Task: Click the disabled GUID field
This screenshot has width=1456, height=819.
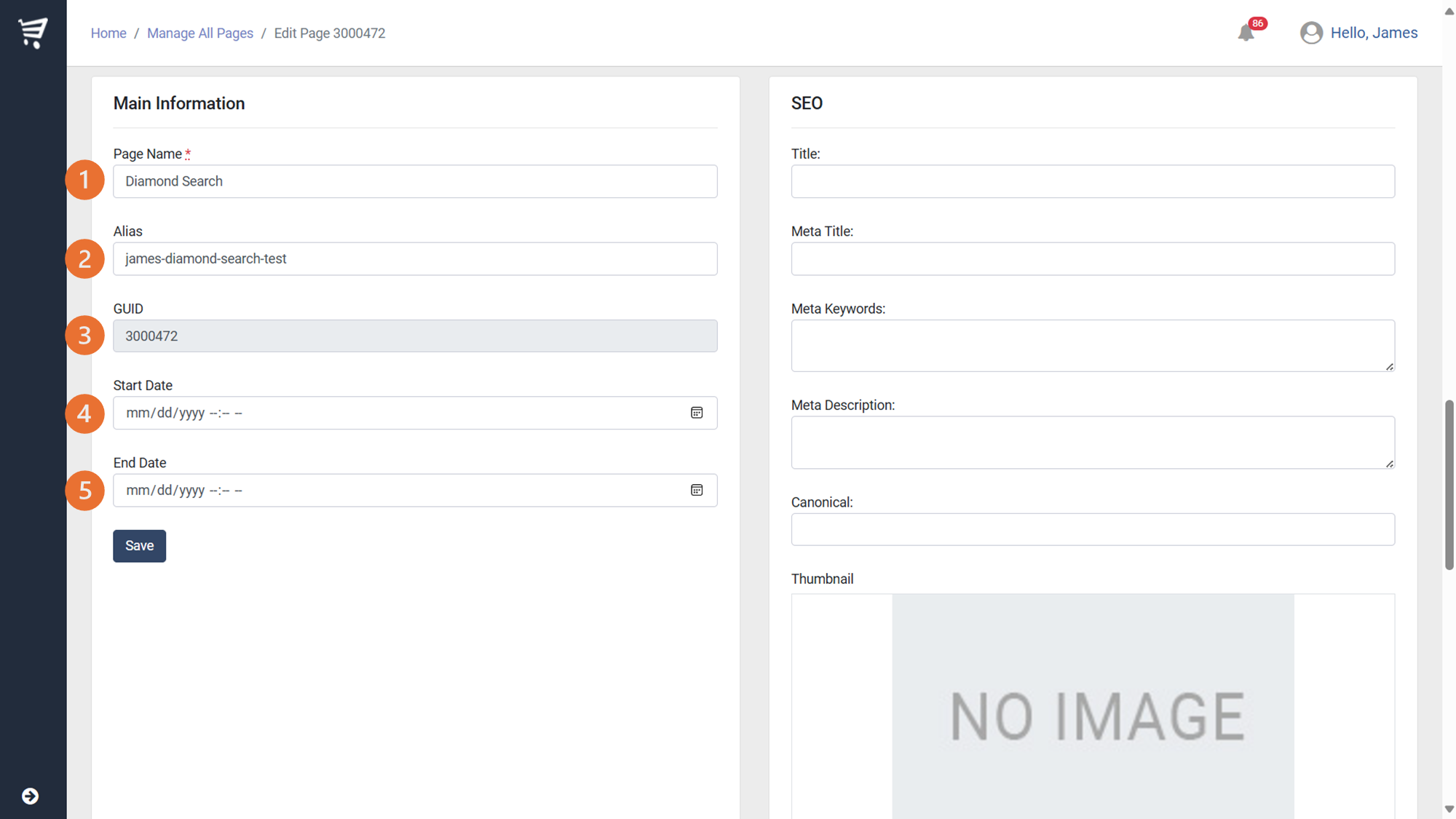Action: click(415, 336)
